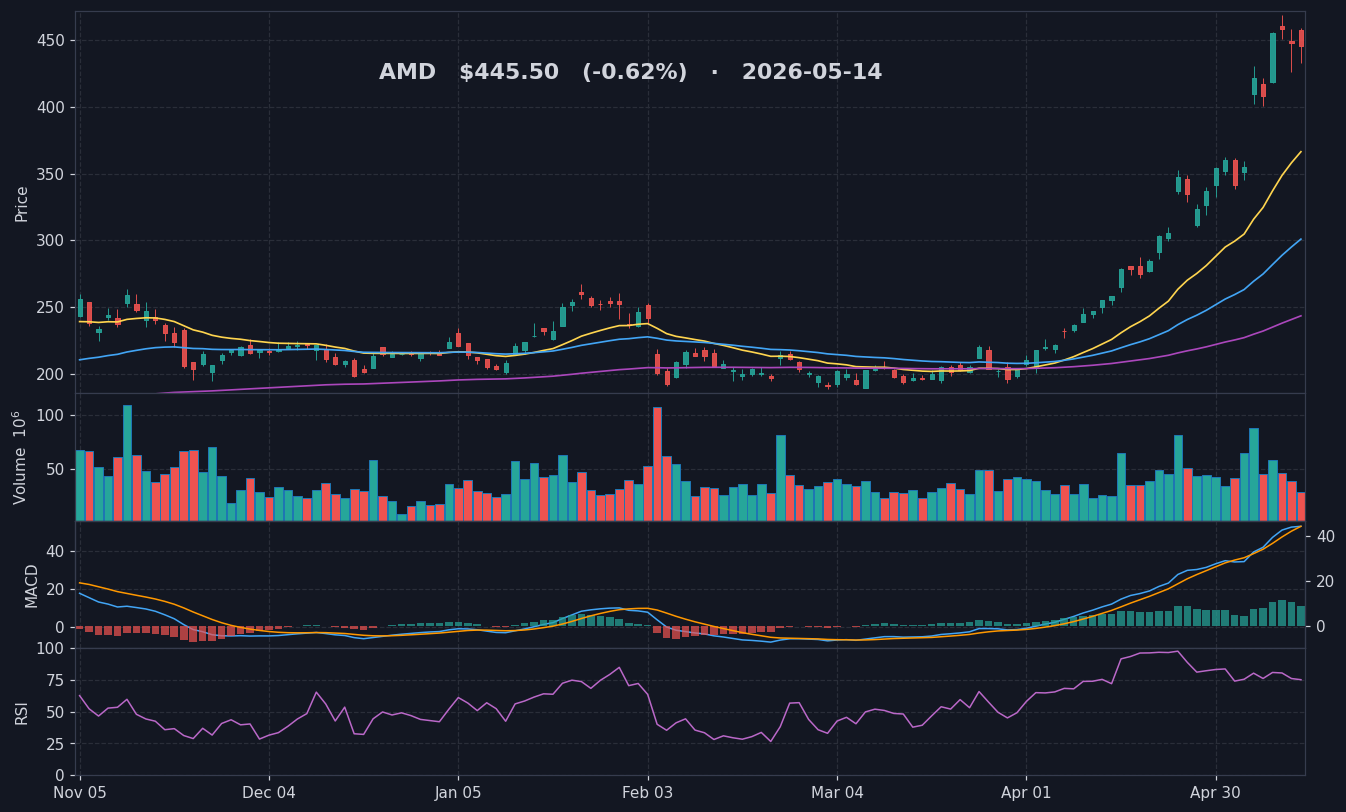The image size is (1346, 812).
Task: Click the 250 price axis tick
Action: (51, 307)
